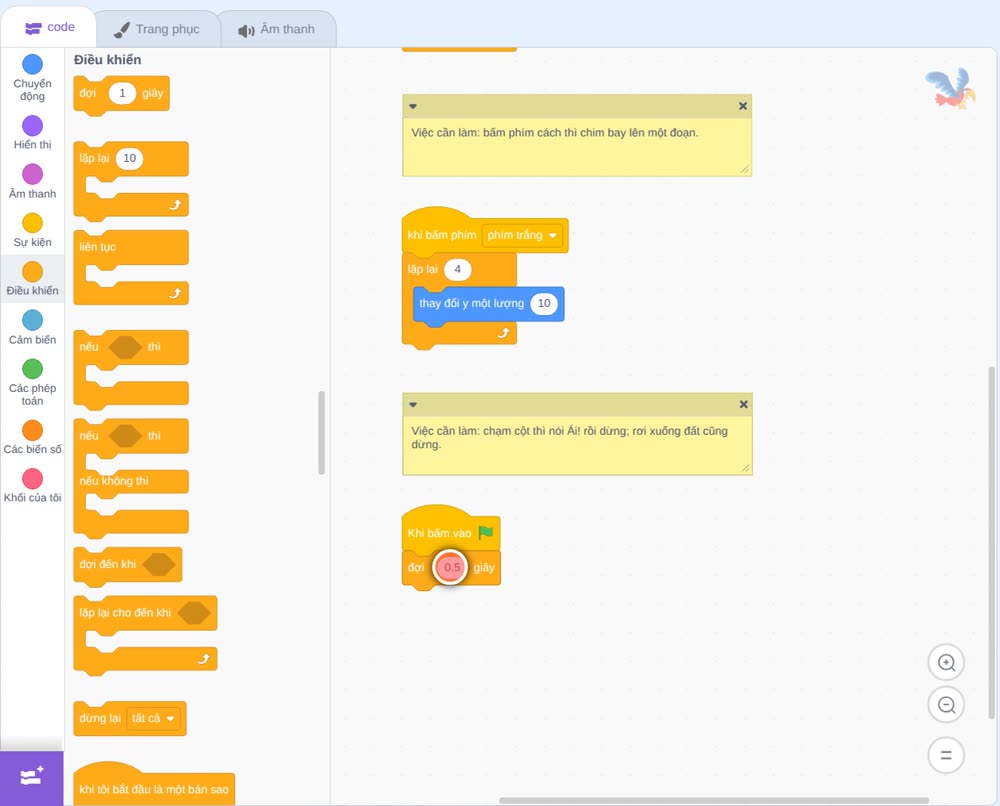The height and width of the screenshot is (806, 1000).
Task: Collapse the comment about bấm phím cách
Action: pos(413,106)
